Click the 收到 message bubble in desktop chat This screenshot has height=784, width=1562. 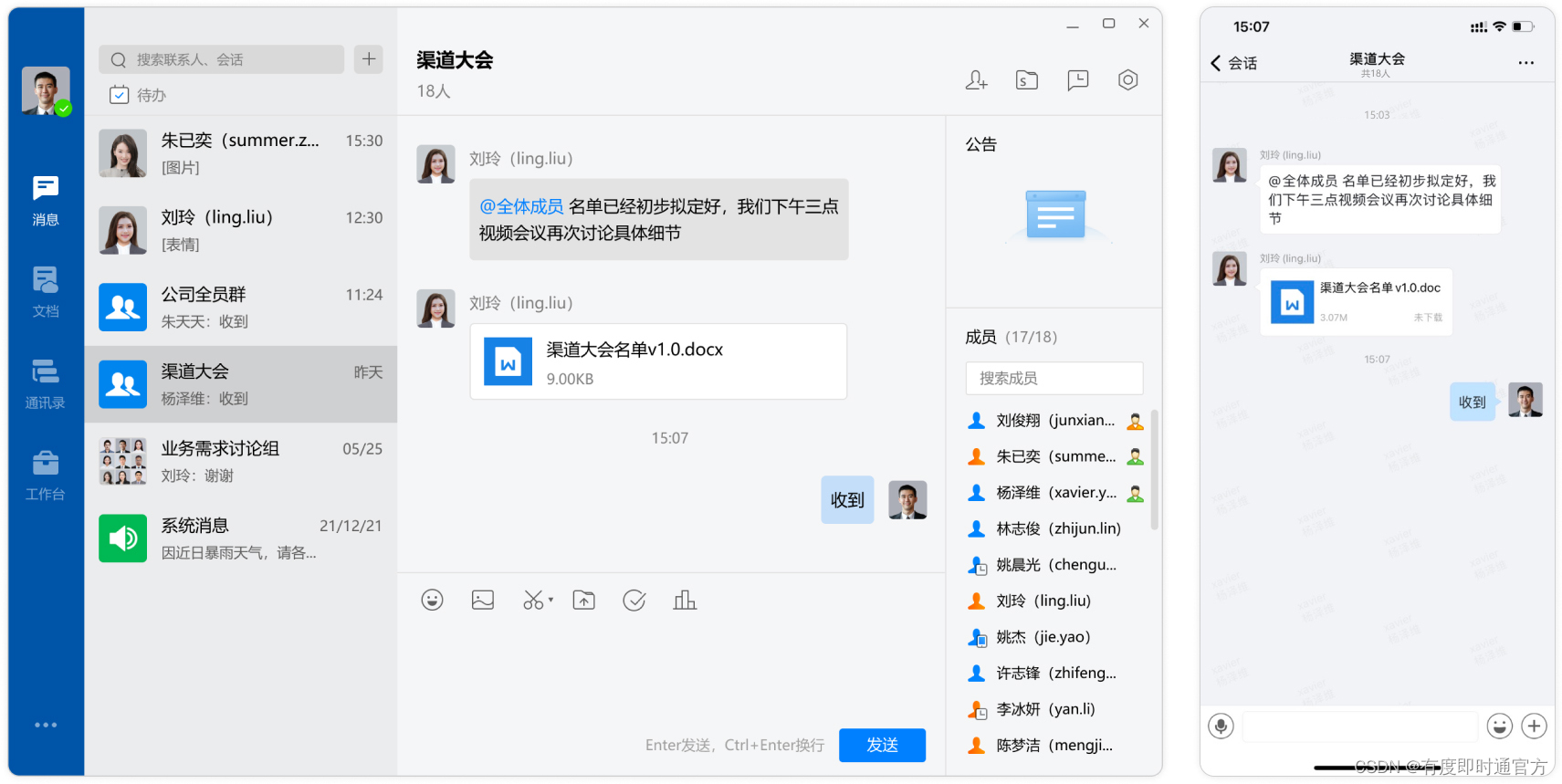[847, 500]
